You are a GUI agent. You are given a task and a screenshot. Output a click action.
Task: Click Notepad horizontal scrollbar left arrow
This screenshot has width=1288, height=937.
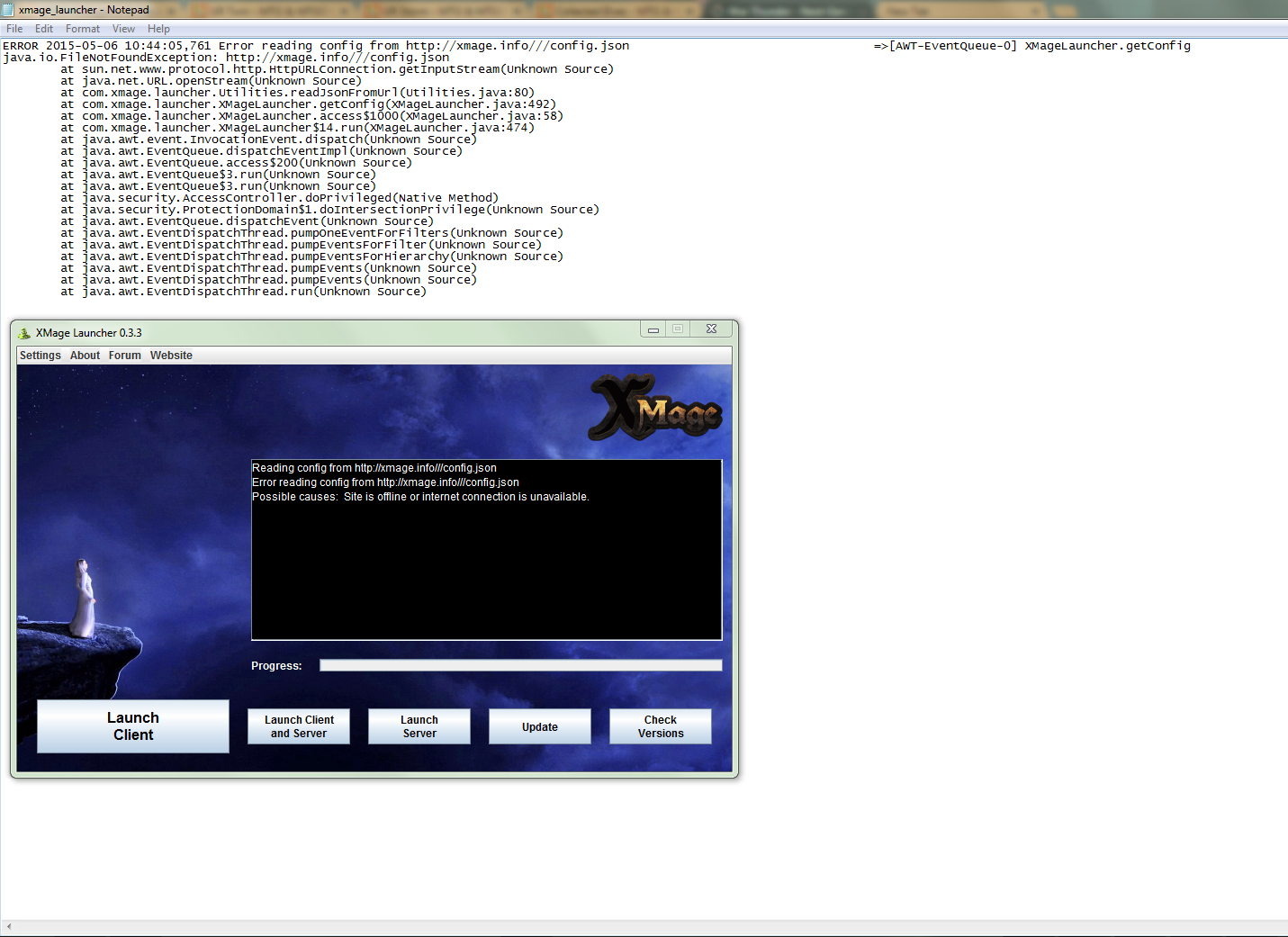coord(9,927)
